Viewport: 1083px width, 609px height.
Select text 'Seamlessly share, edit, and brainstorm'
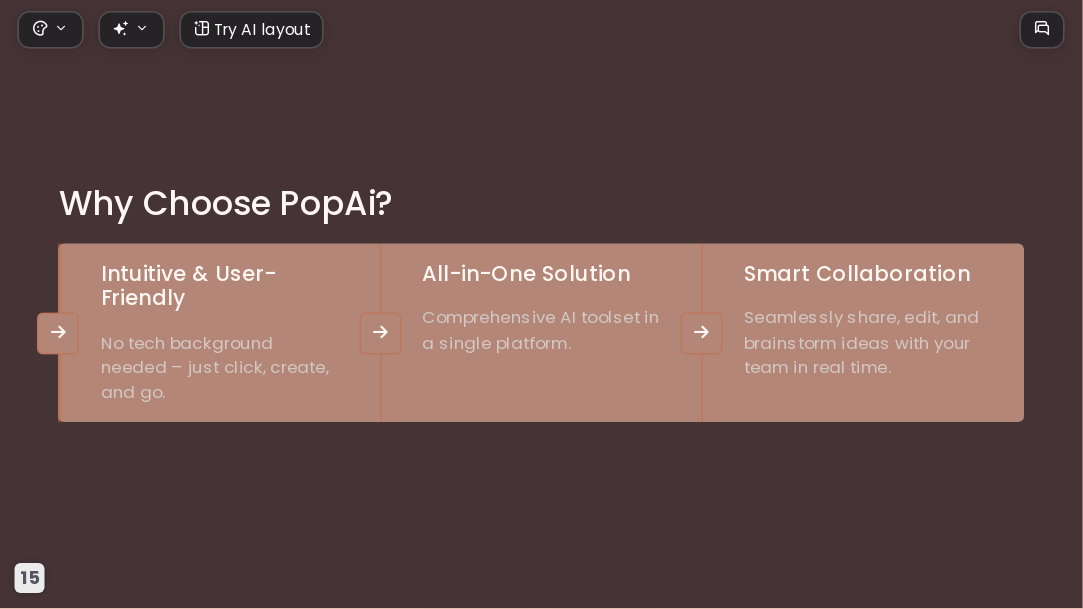[x=861, y=330]
